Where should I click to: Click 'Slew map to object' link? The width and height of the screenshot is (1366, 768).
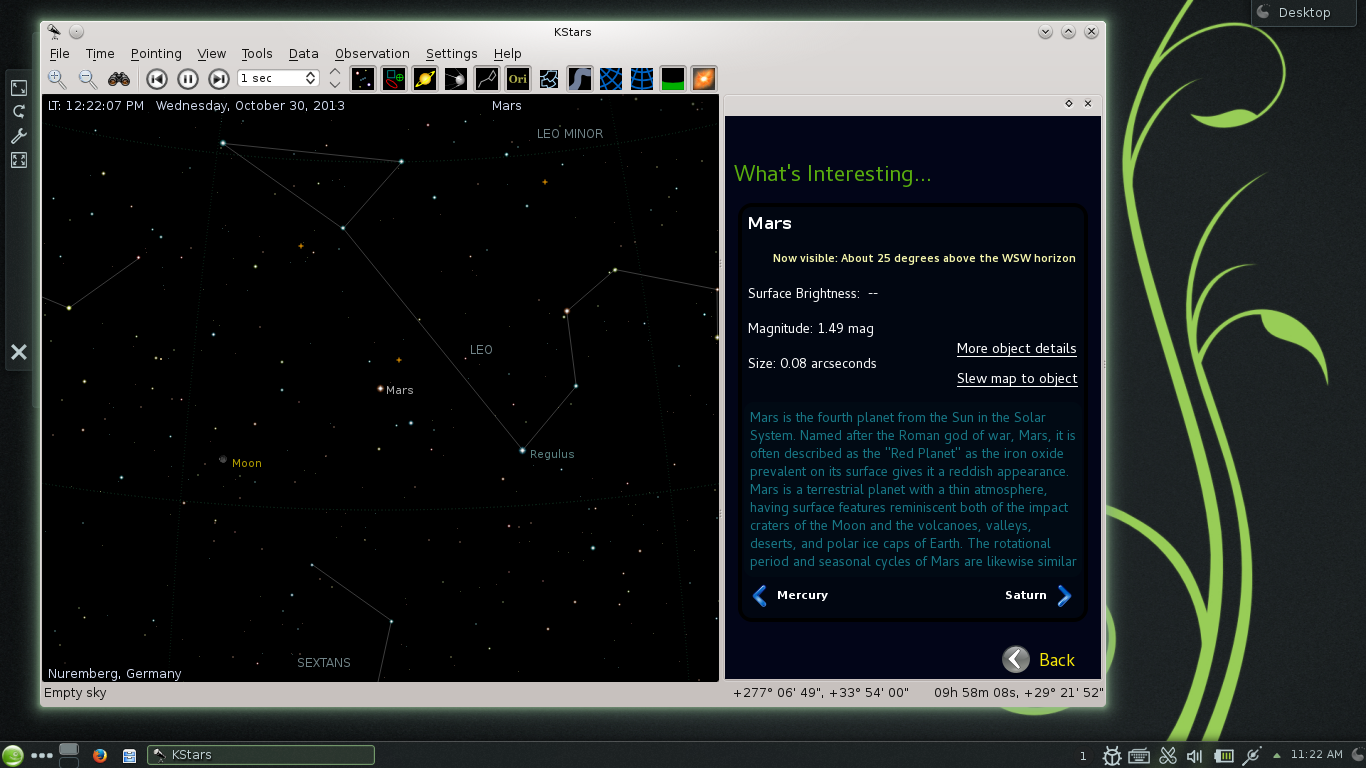coord(1017,379)
